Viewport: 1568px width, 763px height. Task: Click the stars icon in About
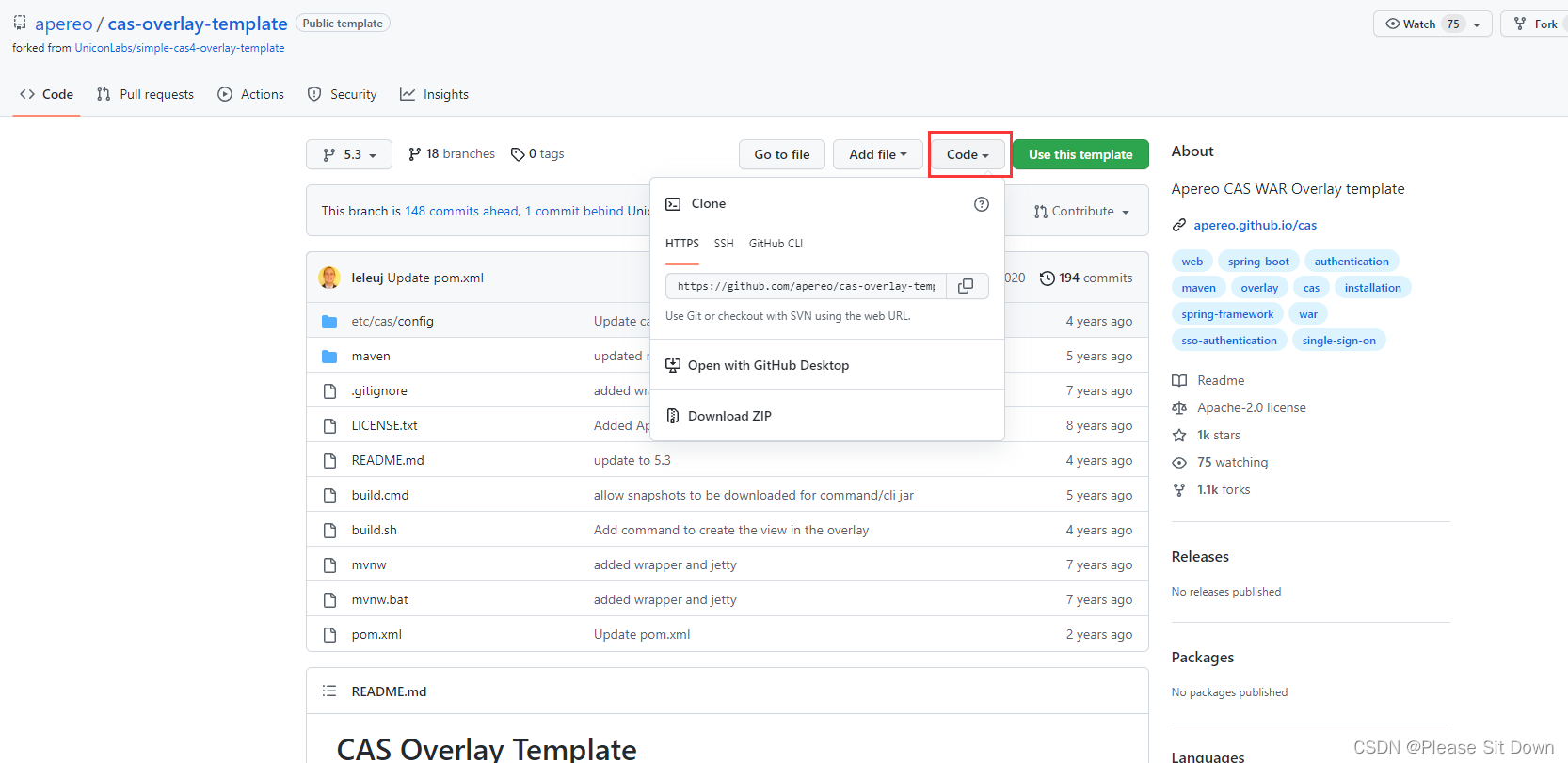[x=1179, y=436]
